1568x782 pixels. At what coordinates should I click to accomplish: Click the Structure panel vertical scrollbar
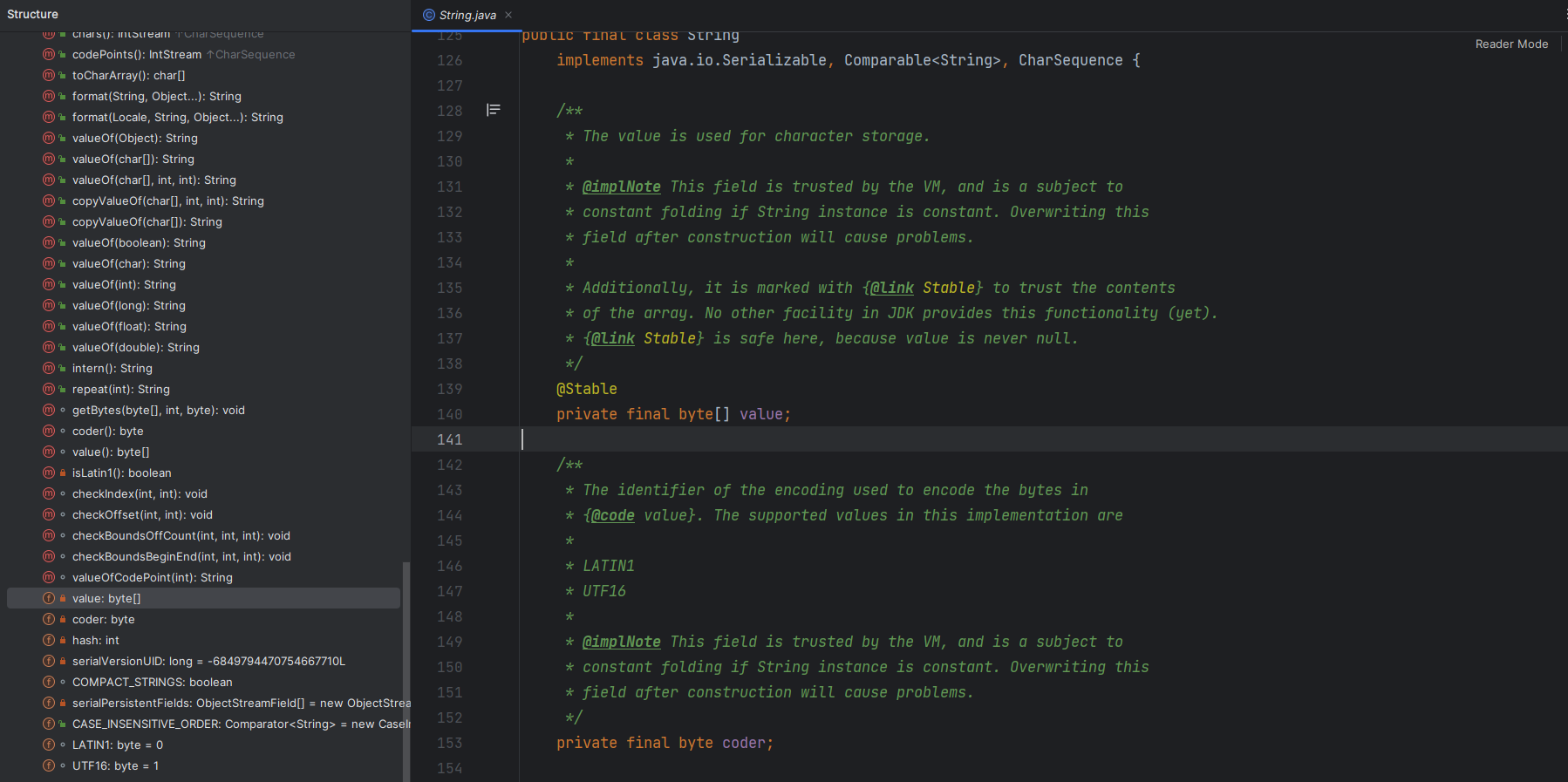406,671
